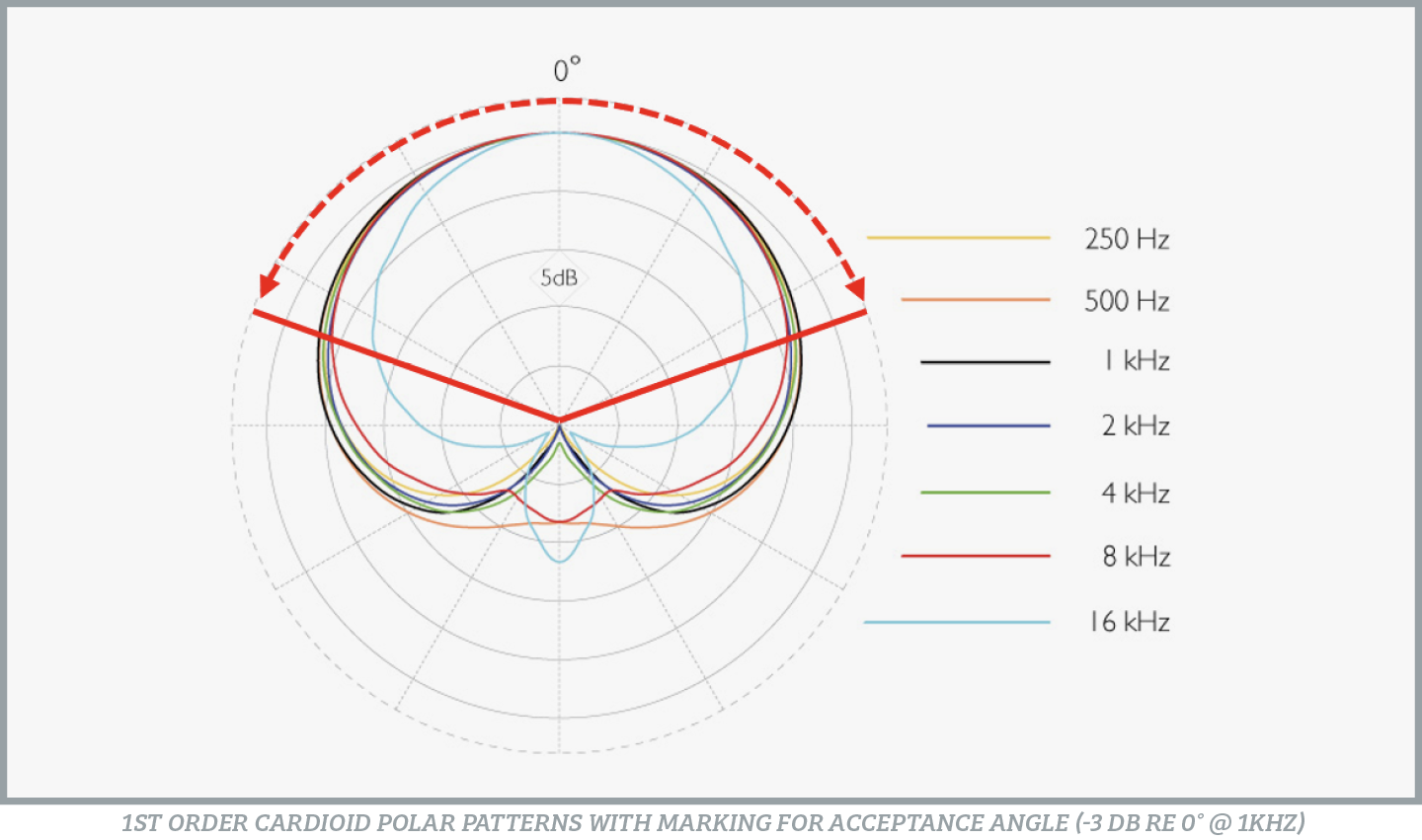The height and width of the screenshot is (840, 1422).
Task: Select the 16 kHz legend label
Action: click(x=1129, y=622)
